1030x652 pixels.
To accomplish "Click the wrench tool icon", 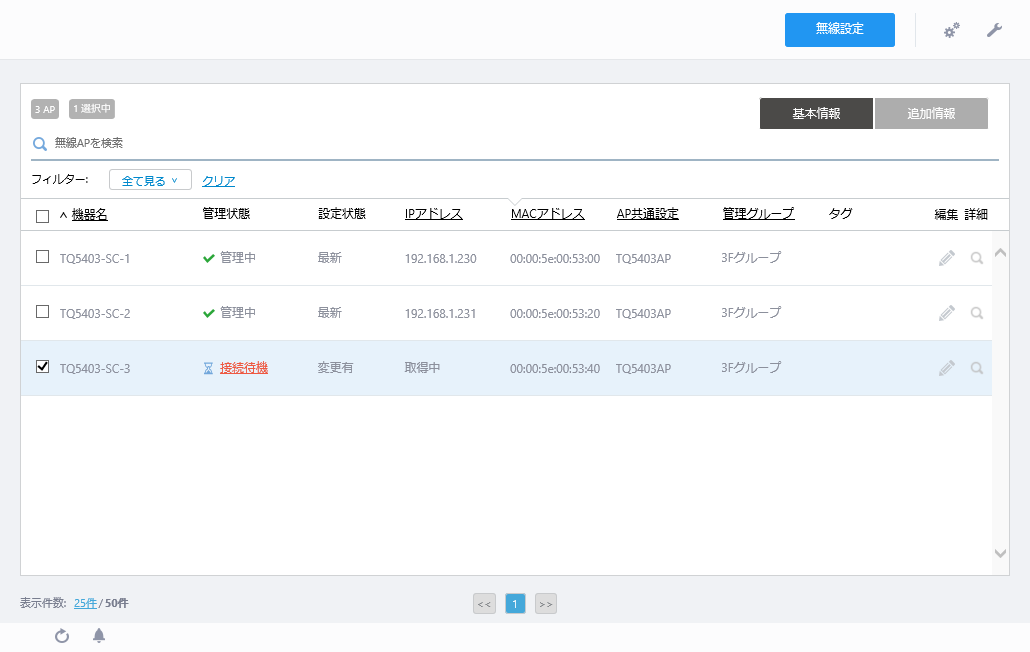I will [994, 30].
